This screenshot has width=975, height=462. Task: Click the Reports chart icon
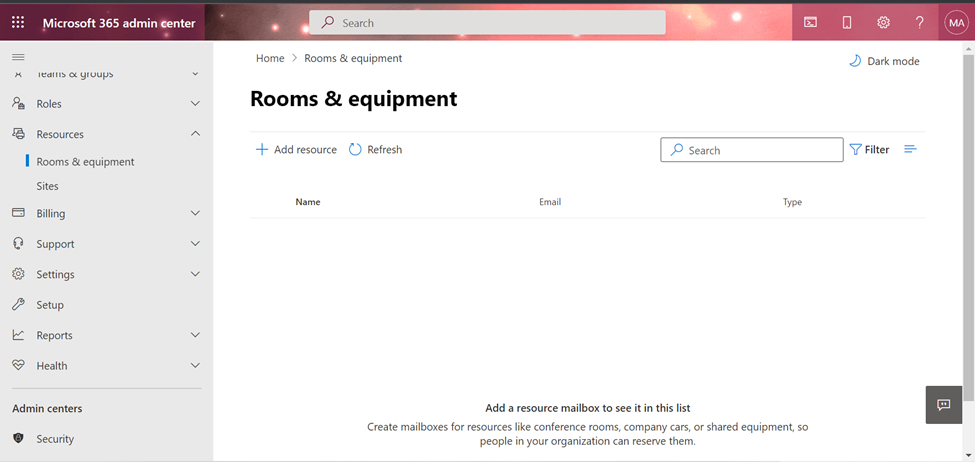[18, 335]
